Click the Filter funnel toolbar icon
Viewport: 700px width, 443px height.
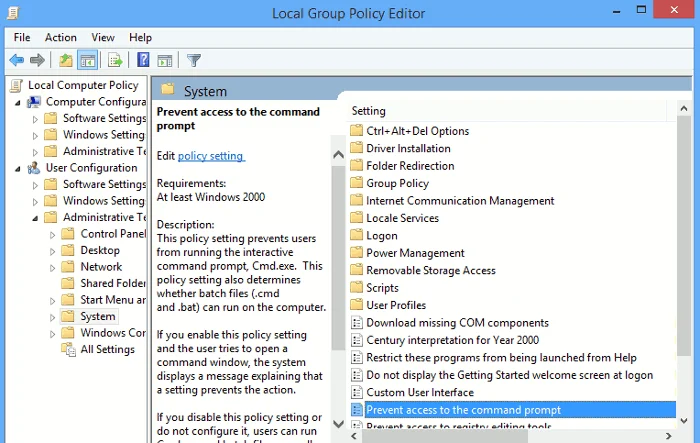click(x=194, y=60)
